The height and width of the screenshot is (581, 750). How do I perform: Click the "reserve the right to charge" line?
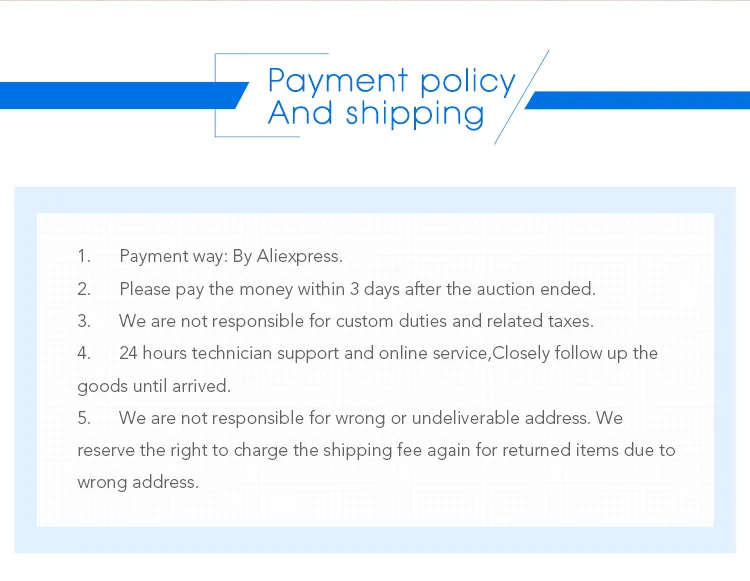pyautogui.click(x=376, y=450)
